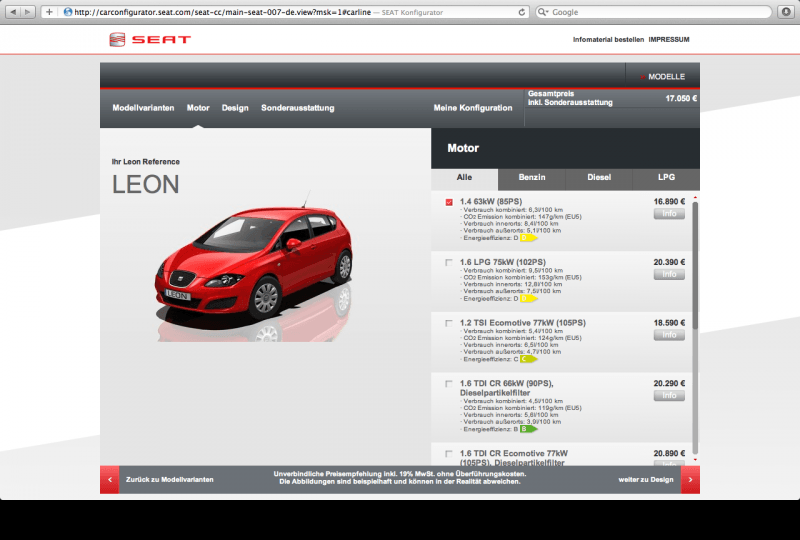Click red right arrow next button
Image resolution: width=800 pixels, height=540 pixels.
[690, 480]
